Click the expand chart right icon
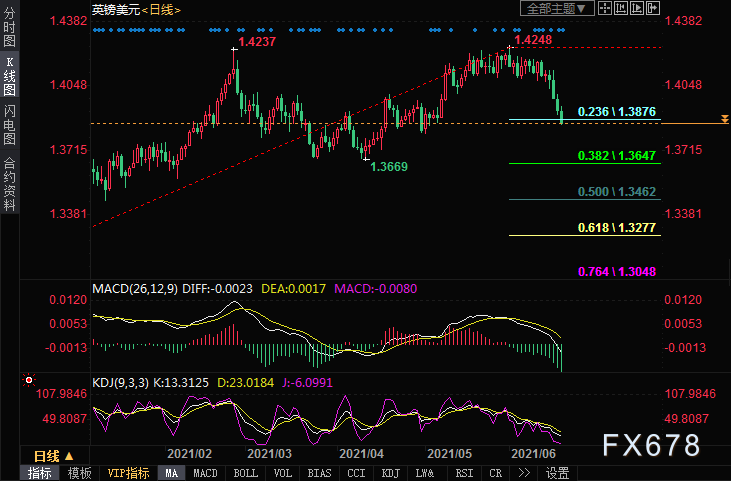The width and height of the screenshot is (731, 481). click(653, 8)
